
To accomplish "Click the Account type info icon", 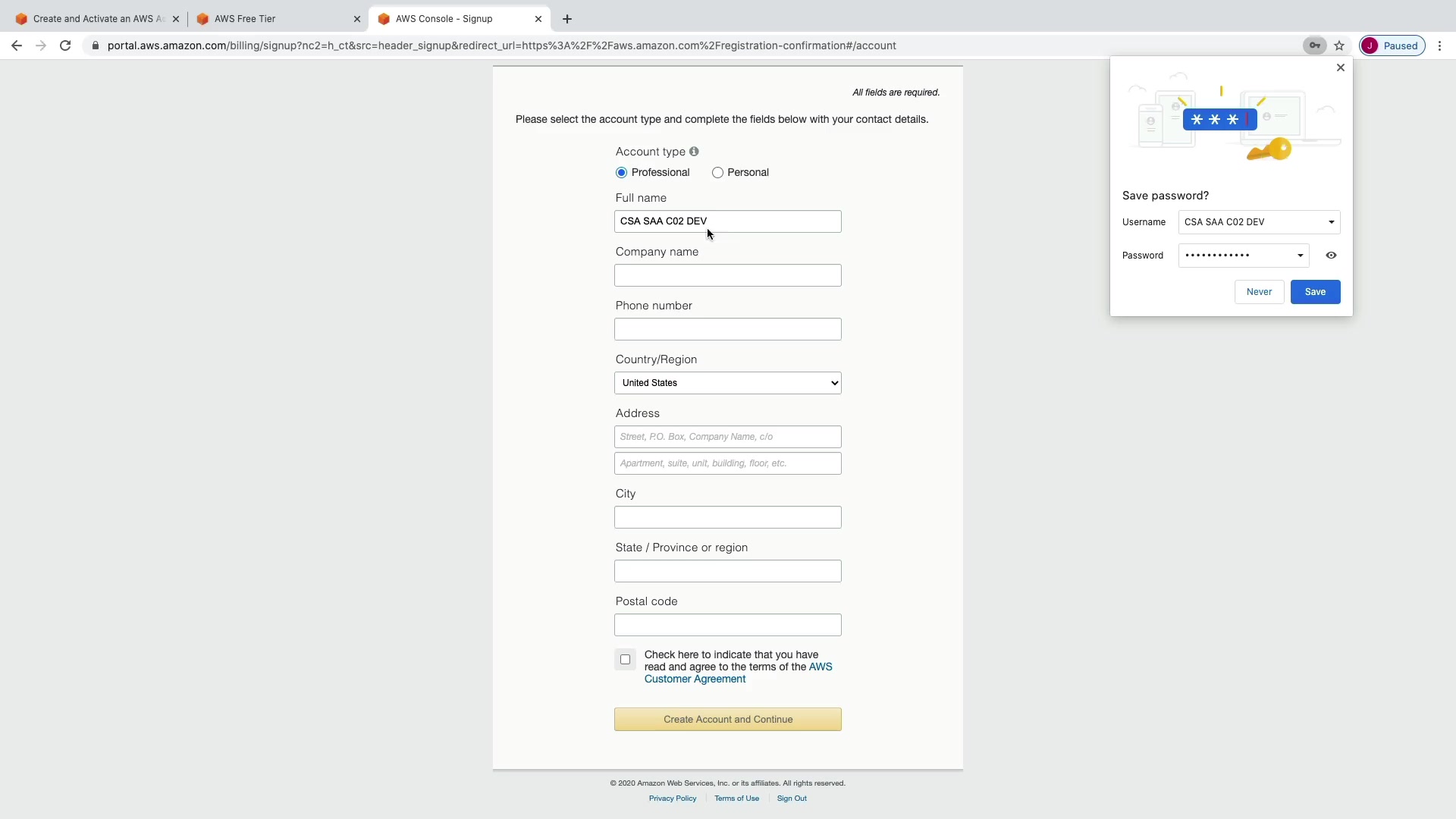I will coord(694,152).
